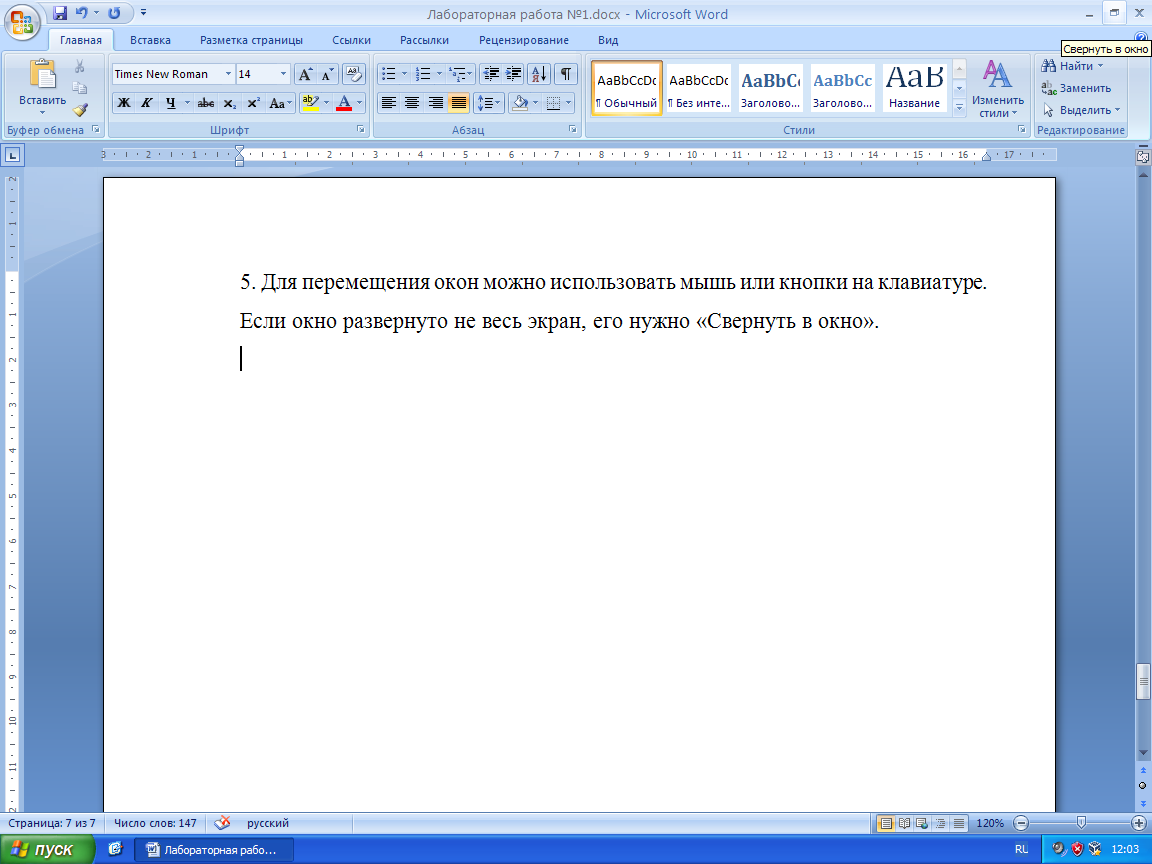Open bullet list dropdown arrow
The width and height of the screenshot is (1152, 864).
click(x=404, y=74)
